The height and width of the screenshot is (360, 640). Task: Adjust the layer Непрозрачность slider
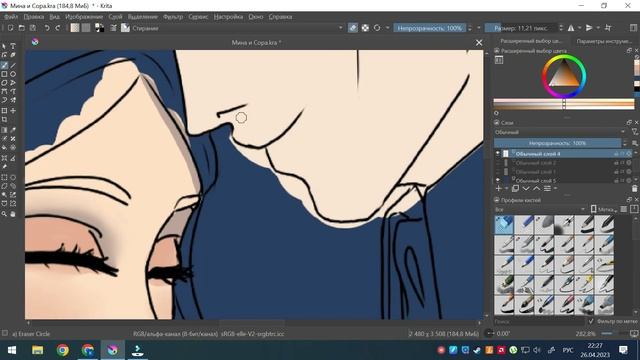click(558, 143)
